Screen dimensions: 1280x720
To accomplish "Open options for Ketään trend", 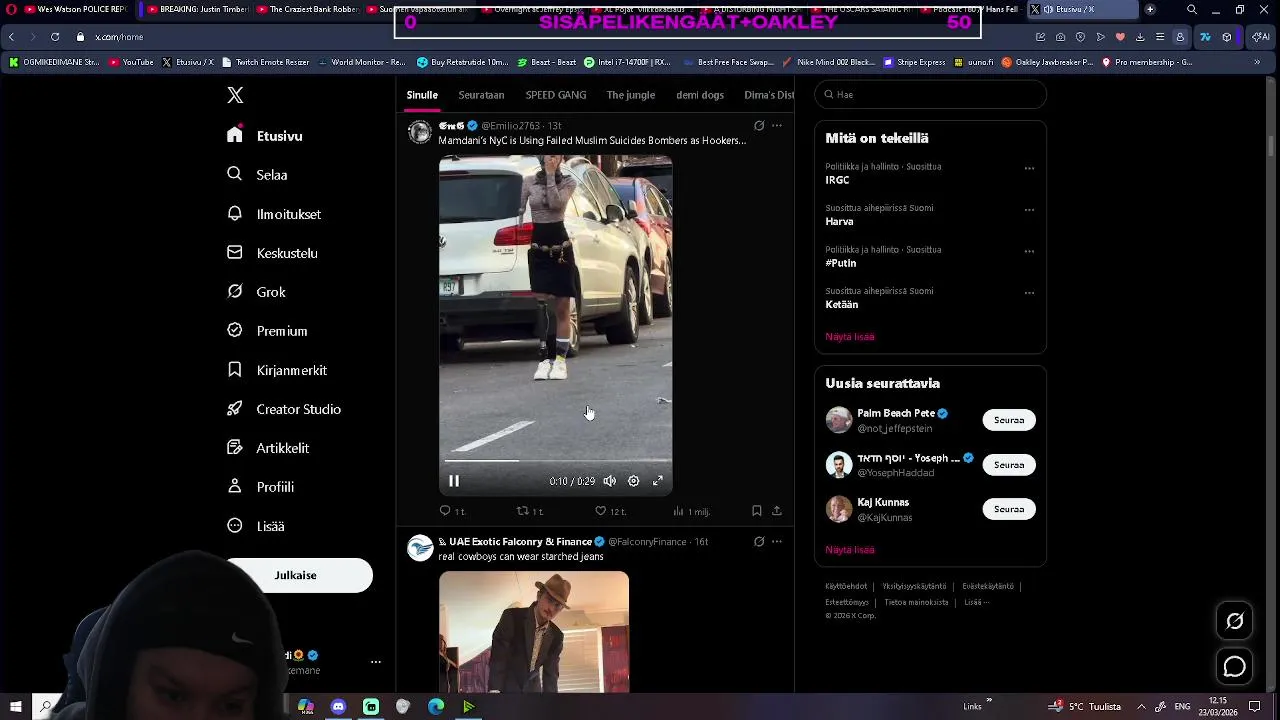I will click(1029, 293).
